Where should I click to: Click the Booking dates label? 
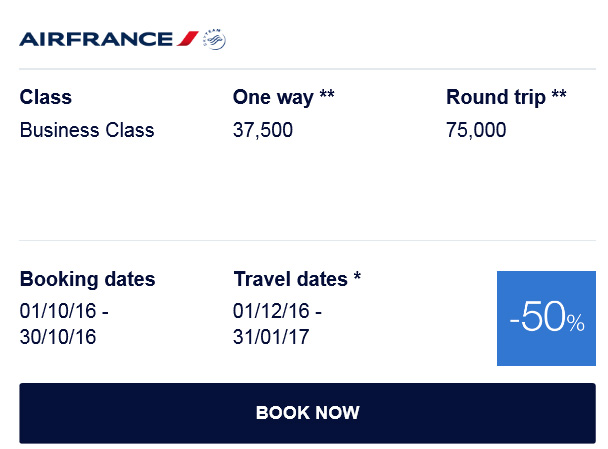[88, 279]
